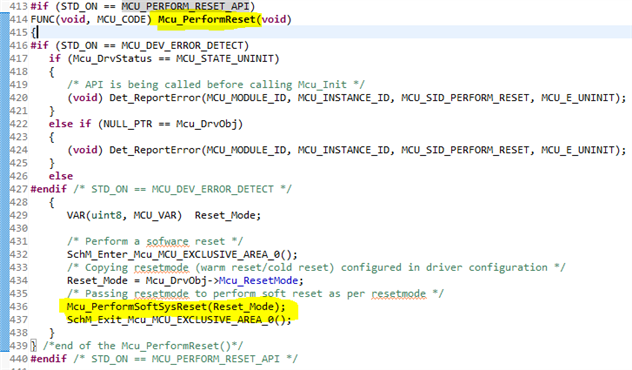Click the comment on line 419
632x370 pixels.
coord(216,85)
